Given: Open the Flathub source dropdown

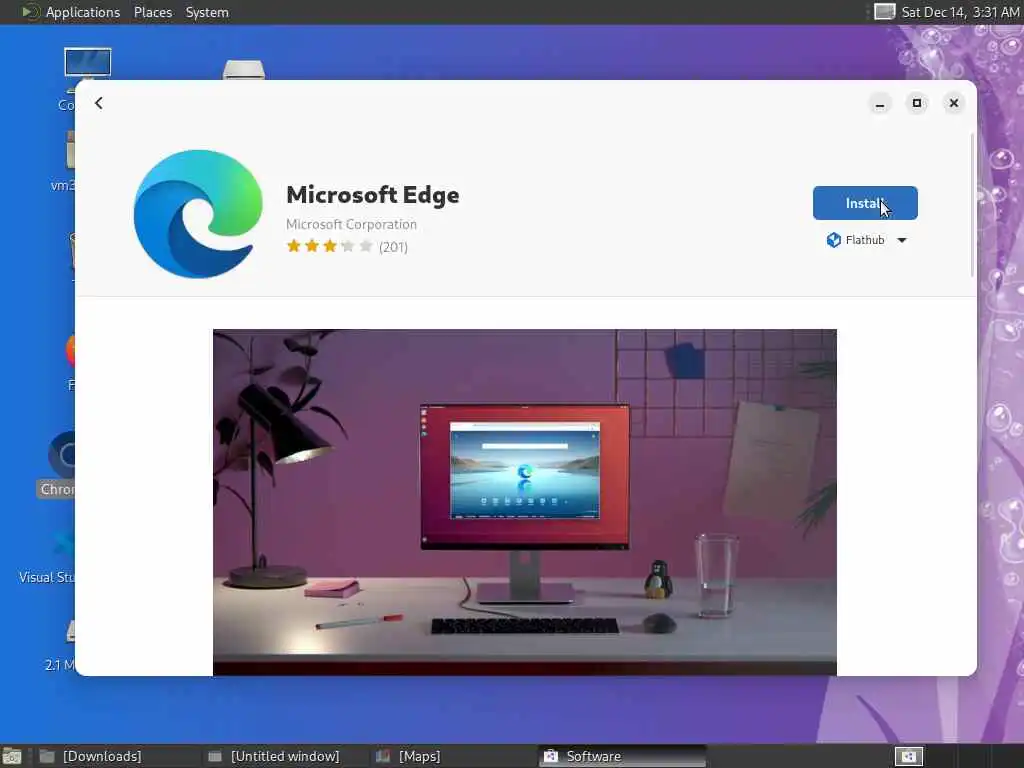Looking at the screenshot, I should pos(866,240).
